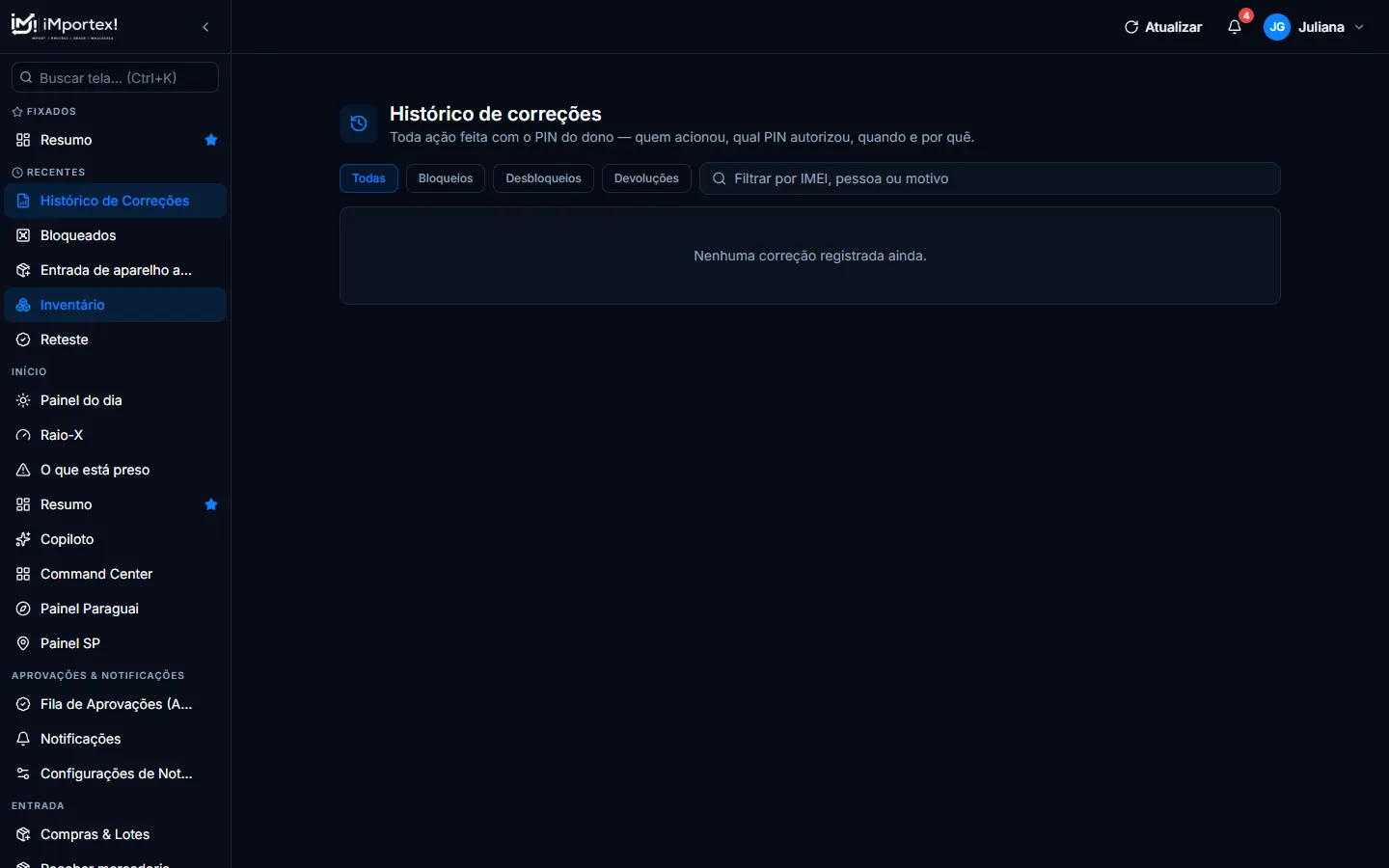1389x868 pixels.
Task: Open Painel SP
Action: point(115,643)
